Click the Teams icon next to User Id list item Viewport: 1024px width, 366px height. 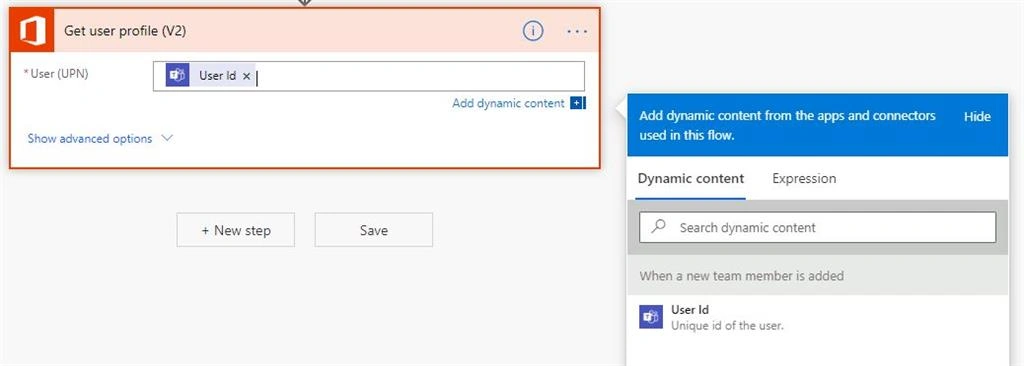[651, 317]
